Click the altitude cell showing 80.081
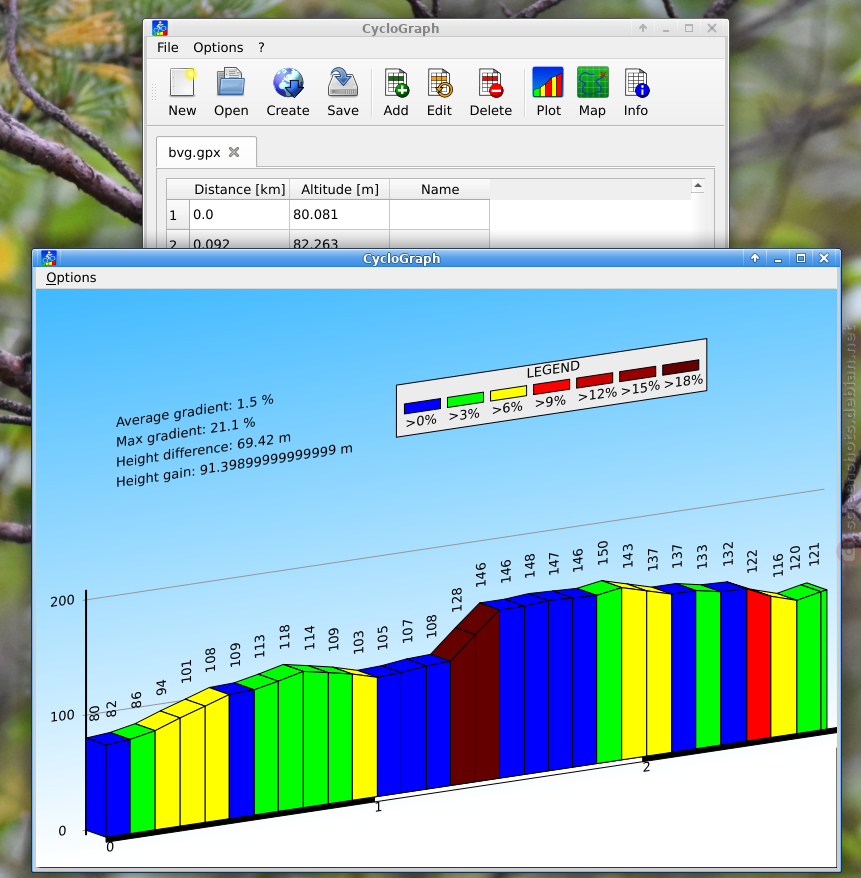 (340, 215)
